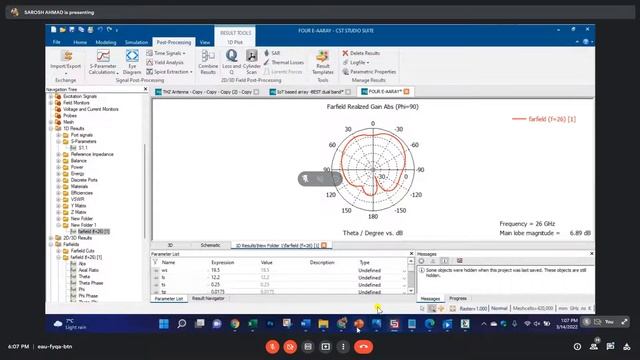Switch to the Home ribbon tab
The width and height of the screenshot is (640, 360).
[x=80, y=42]
